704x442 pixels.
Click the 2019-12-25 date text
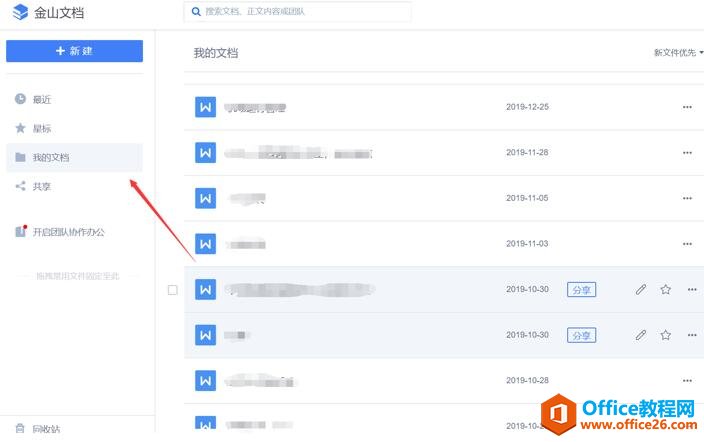(x=527, y=107)
